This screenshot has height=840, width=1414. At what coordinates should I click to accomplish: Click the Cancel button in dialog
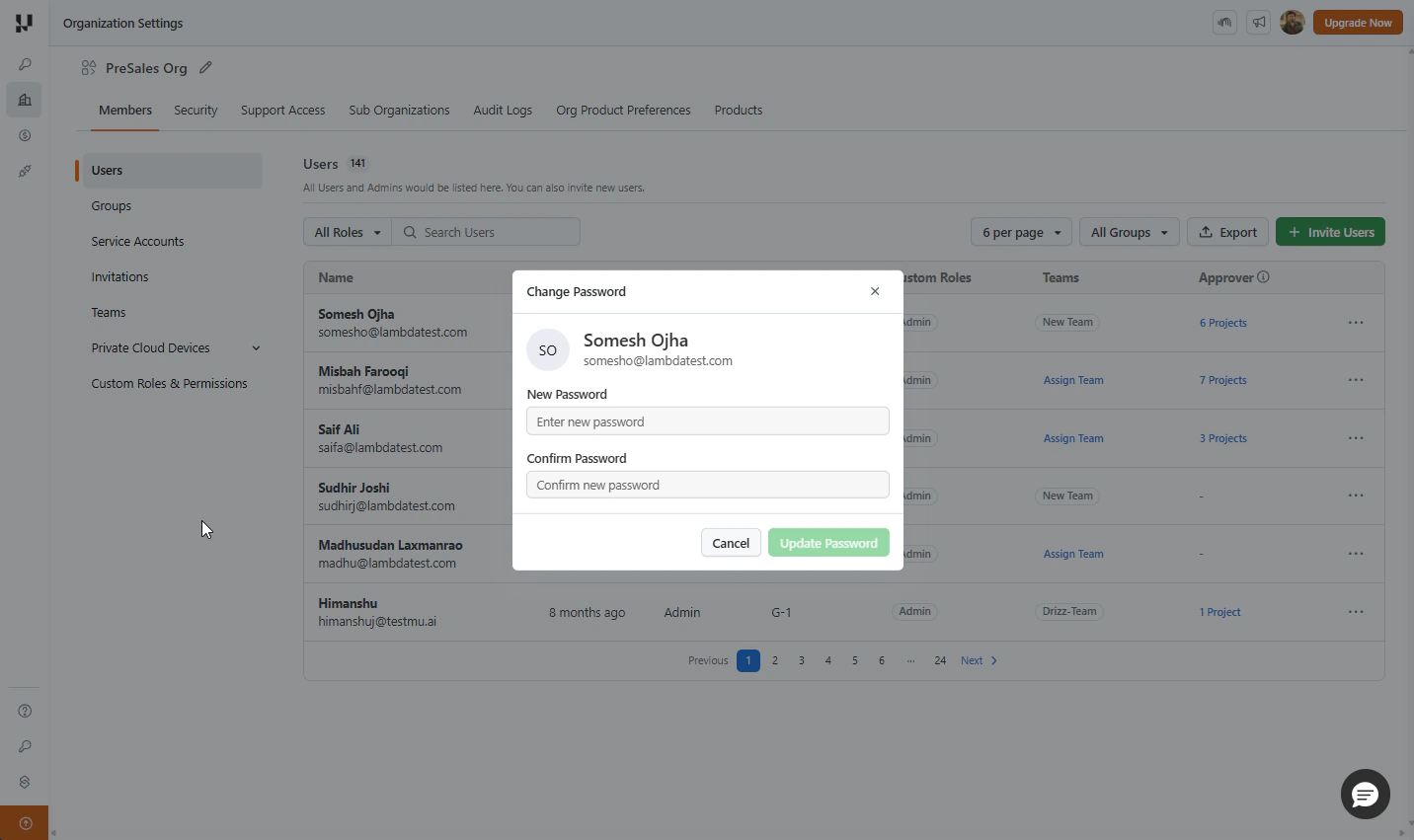pyautogui.click(x=731, y=543)
